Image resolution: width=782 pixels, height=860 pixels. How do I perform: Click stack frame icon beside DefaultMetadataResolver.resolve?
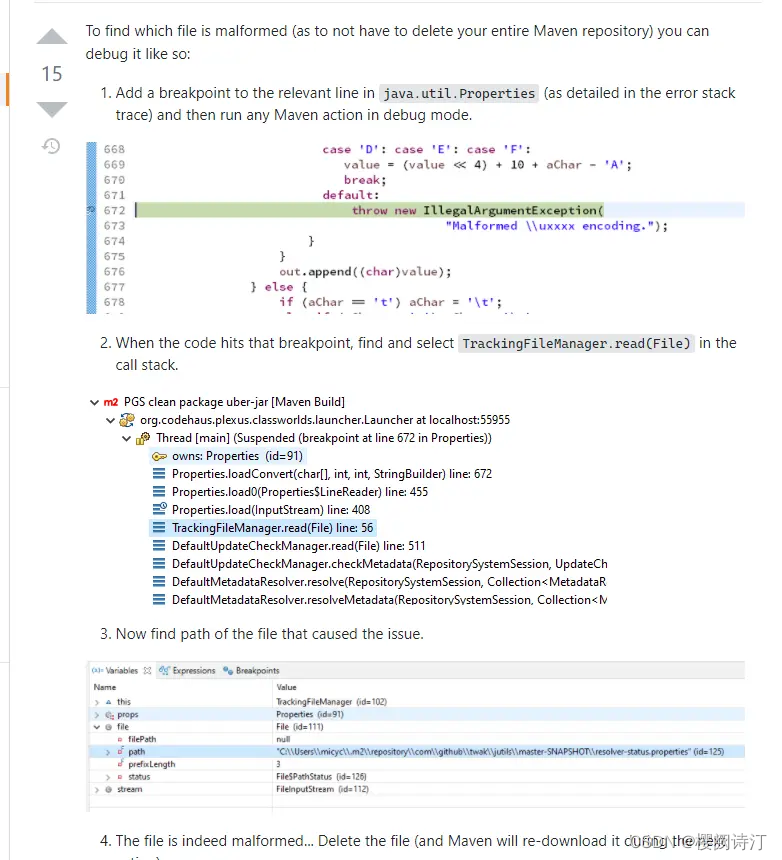point(158,582)
